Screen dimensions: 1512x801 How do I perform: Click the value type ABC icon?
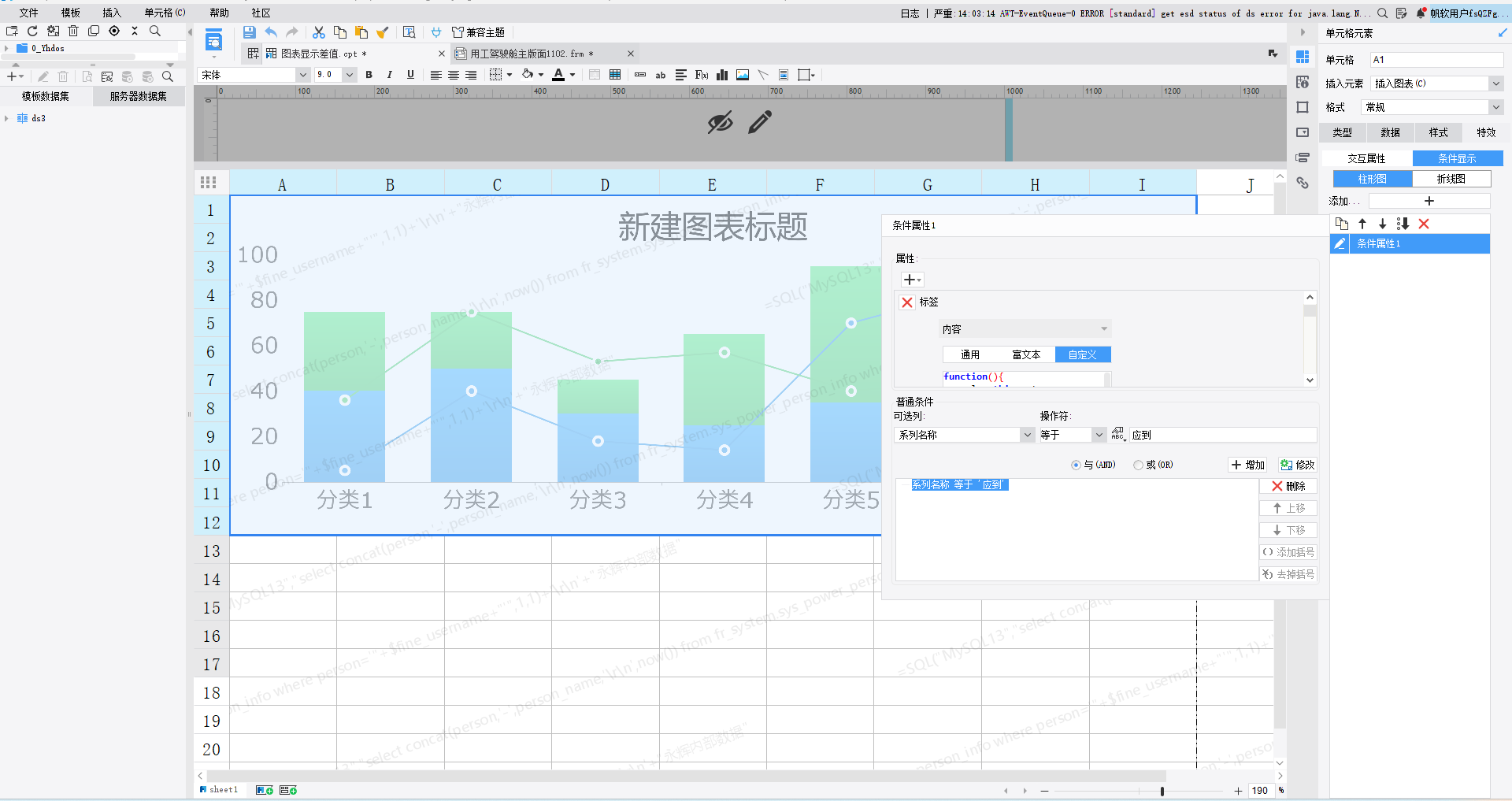(x=1118, y=434)
